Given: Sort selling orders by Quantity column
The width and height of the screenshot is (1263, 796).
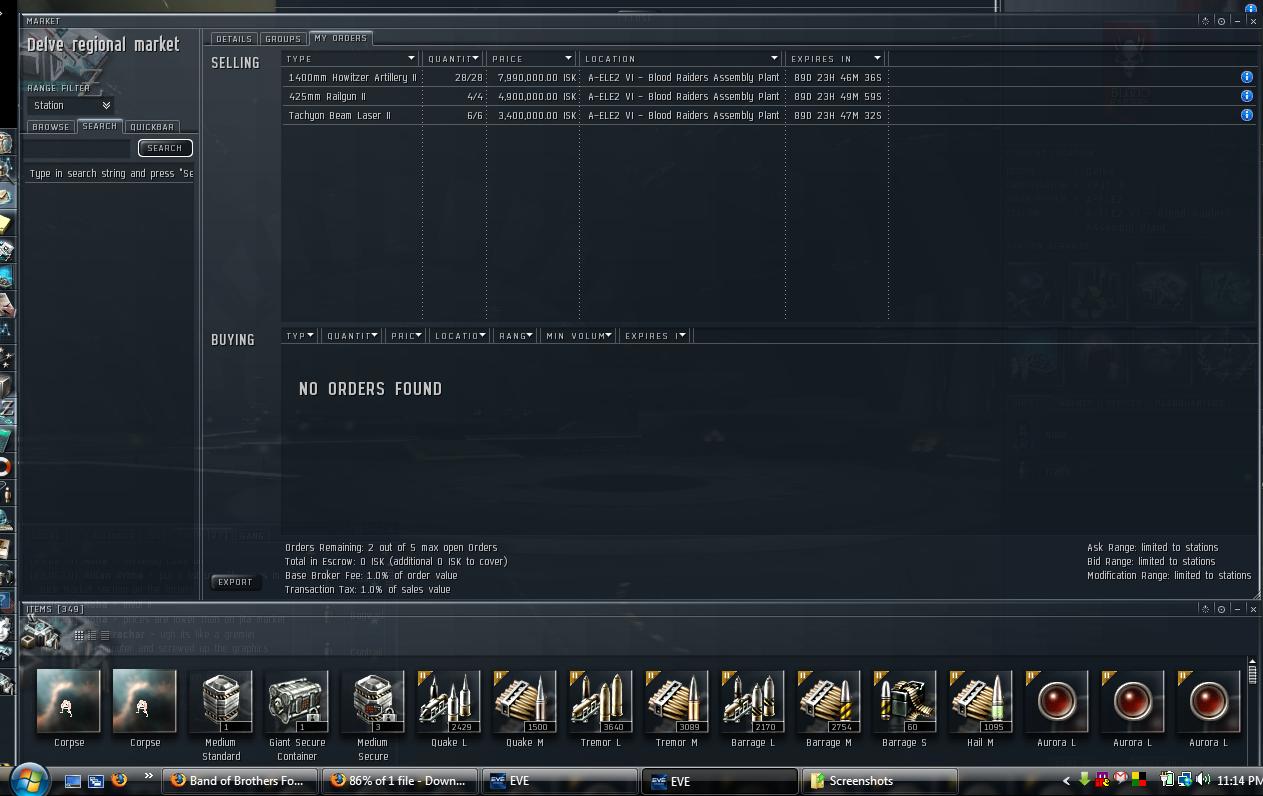Looking at the screenshot, I should (453, 58).
